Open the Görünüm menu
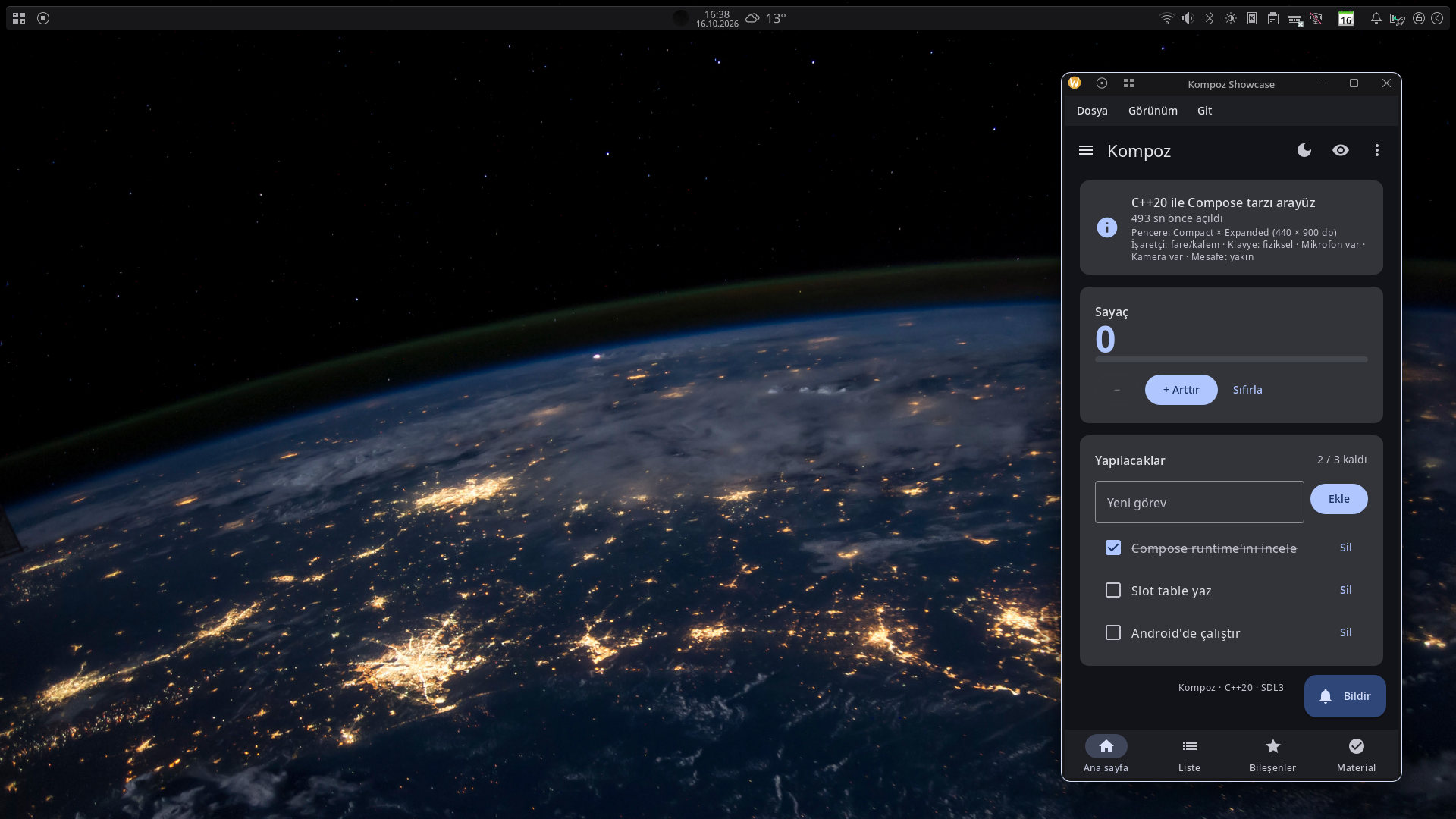 tap(1153, 111)
